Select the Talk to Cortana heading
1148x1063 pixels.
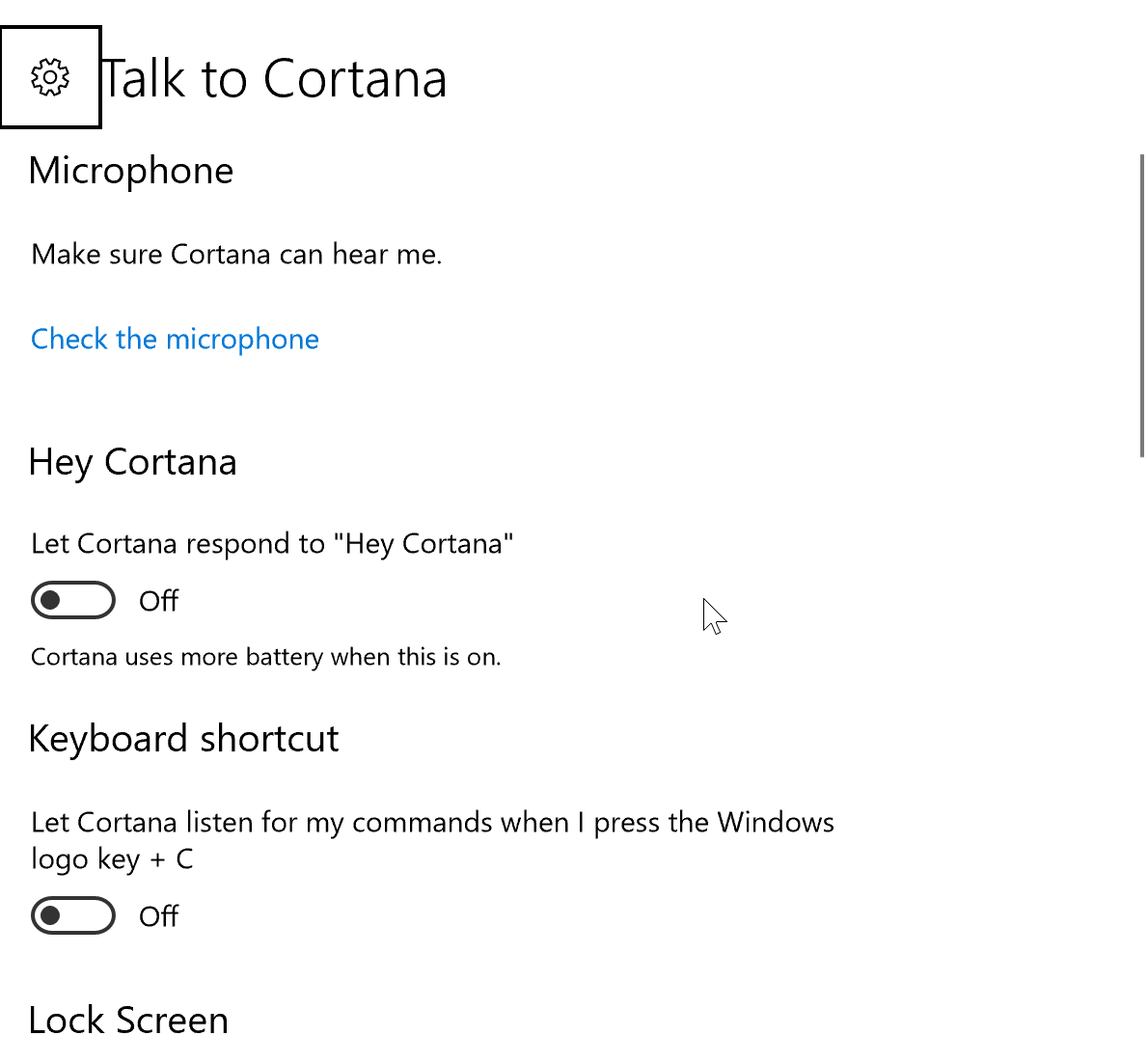click(x=276, y=78)
